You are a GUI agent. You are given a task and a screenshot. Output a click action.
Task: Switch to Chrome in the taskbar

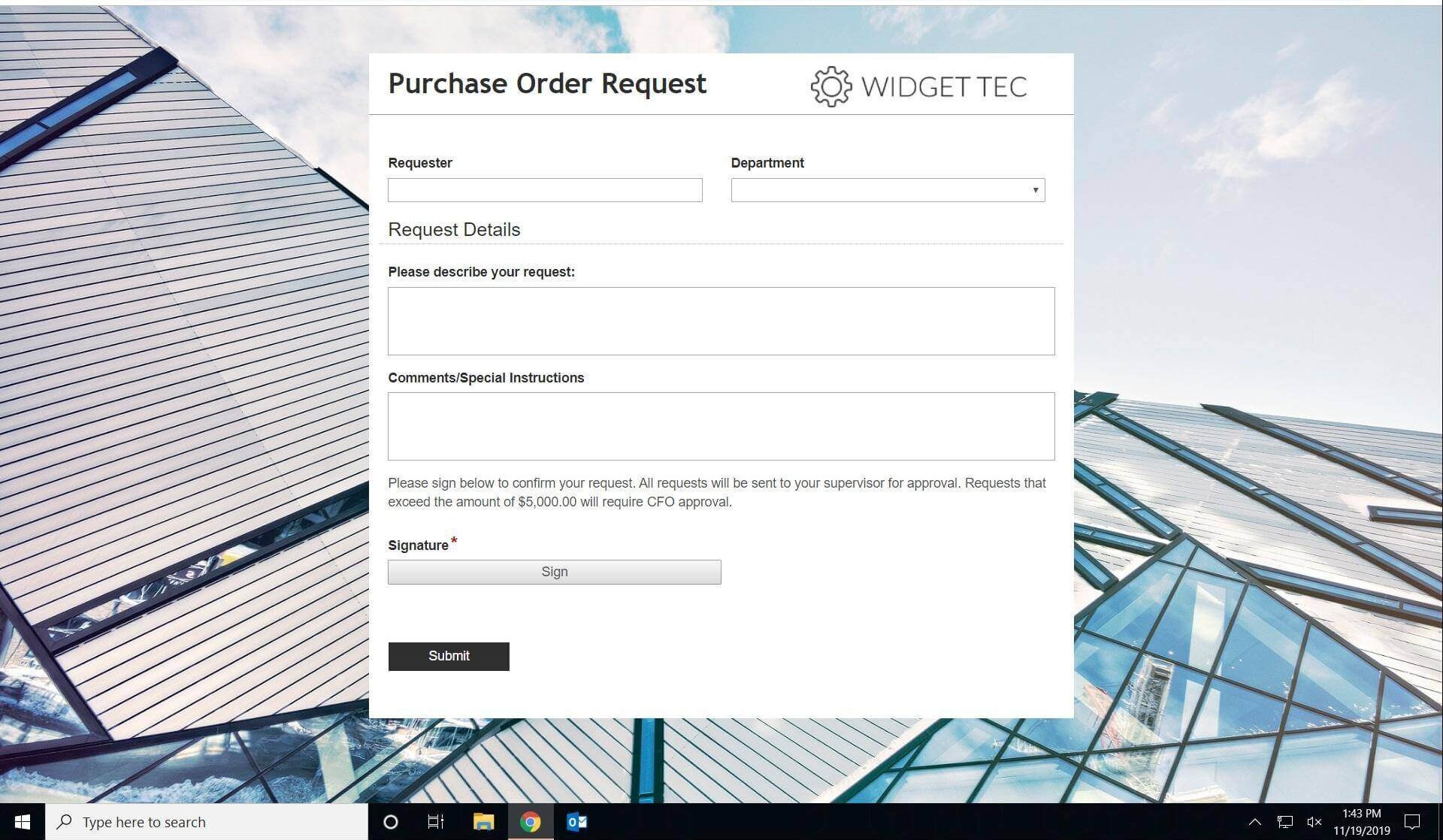(531, 822)
